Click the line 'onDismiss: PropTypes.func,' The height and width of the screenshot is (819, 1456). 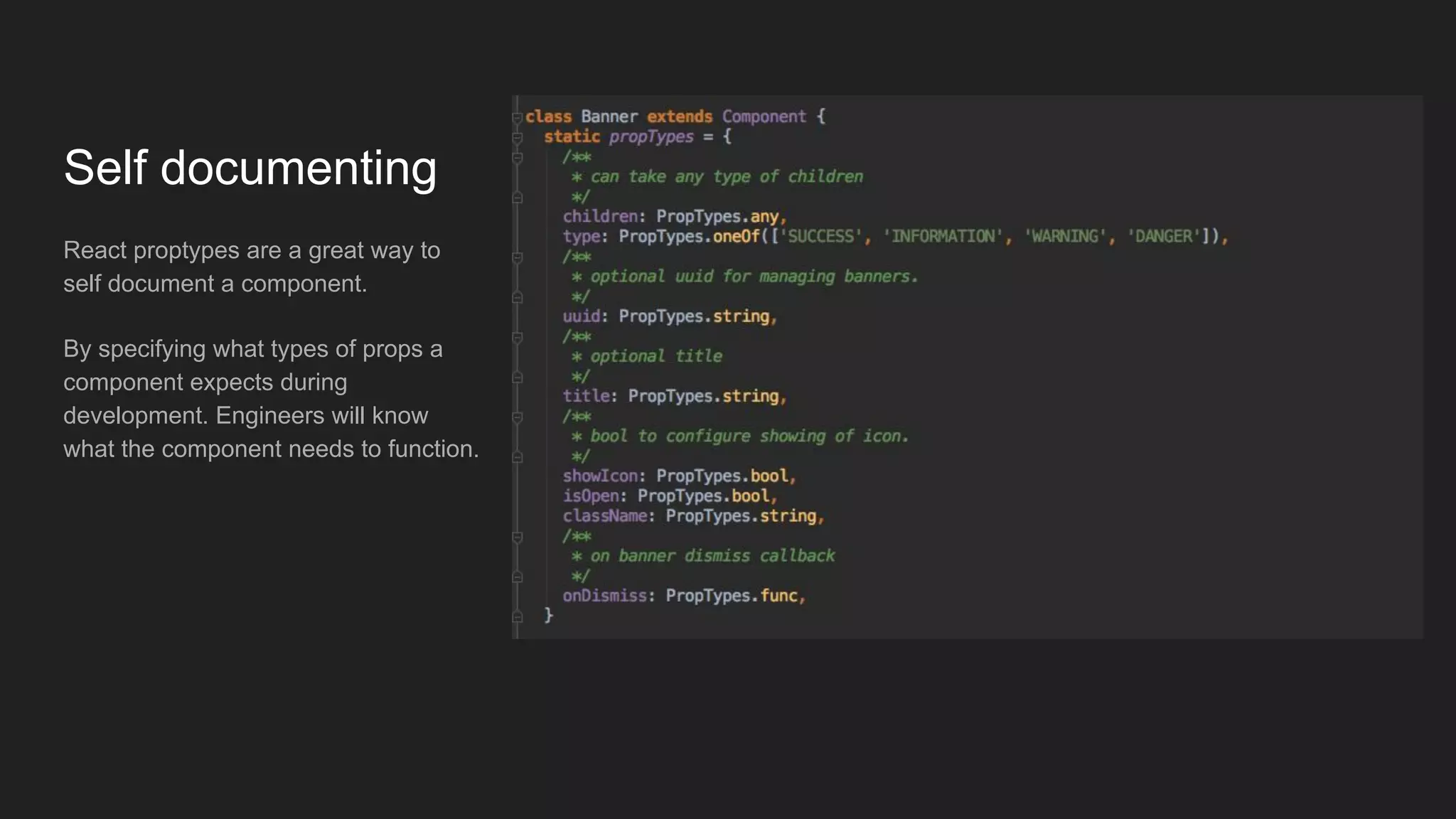click(684, 595)
